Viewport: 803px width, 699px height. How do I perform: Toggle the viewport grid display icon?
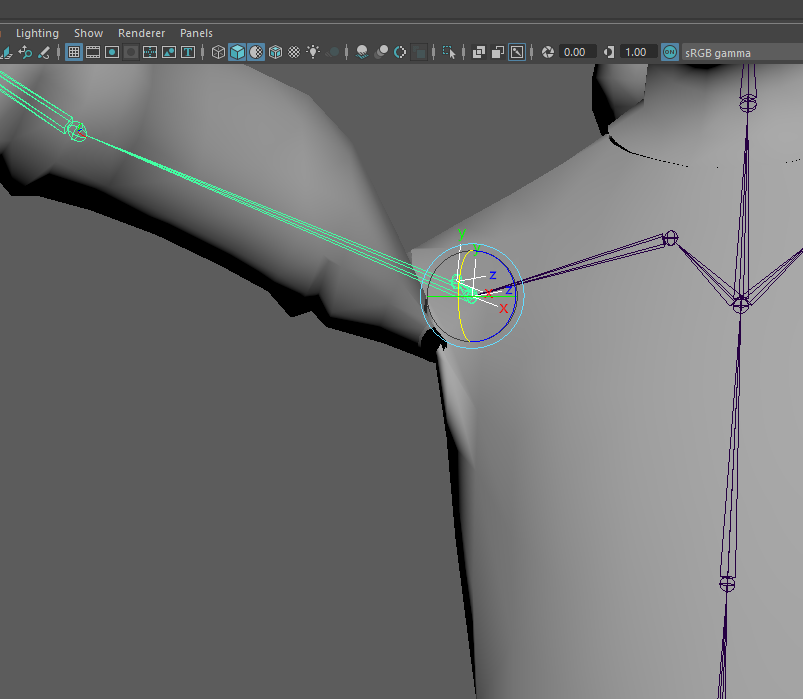(x=74, y=52)
